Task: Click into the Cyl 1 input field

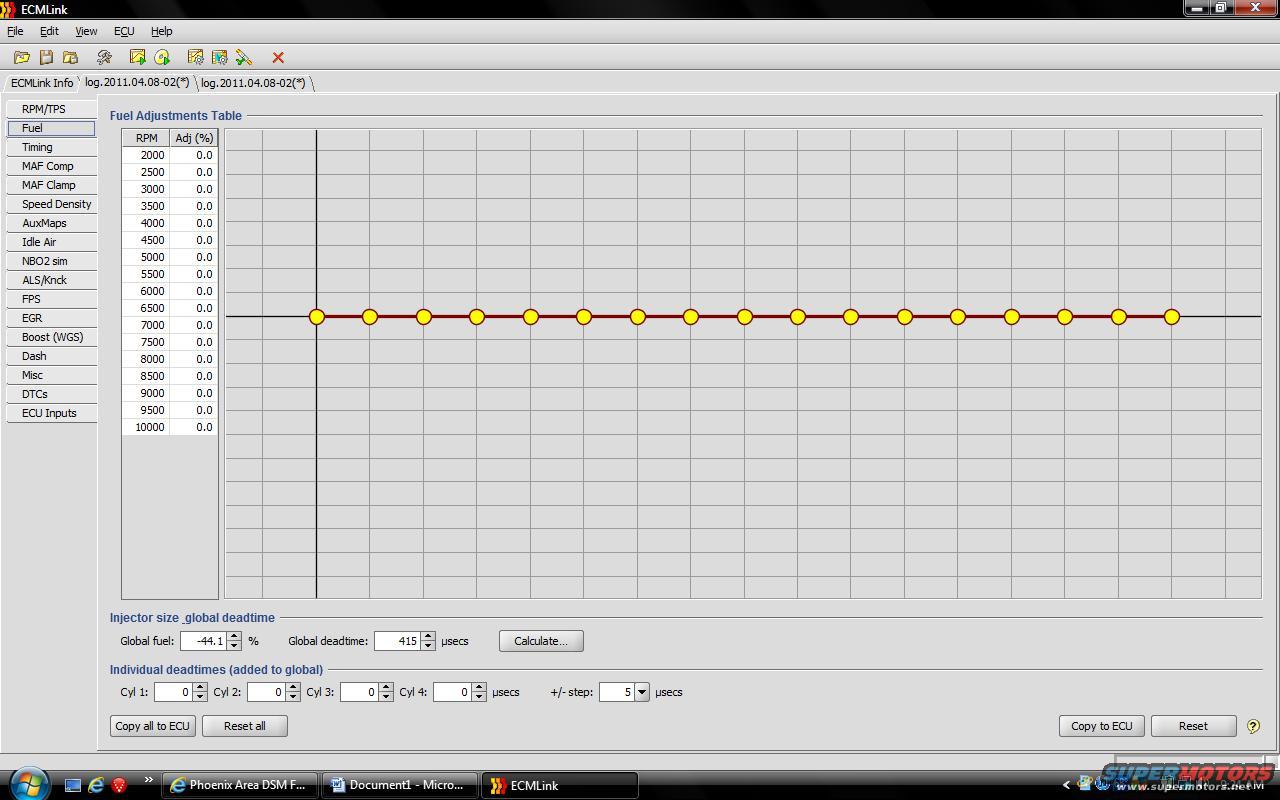Action: point(174,692)
